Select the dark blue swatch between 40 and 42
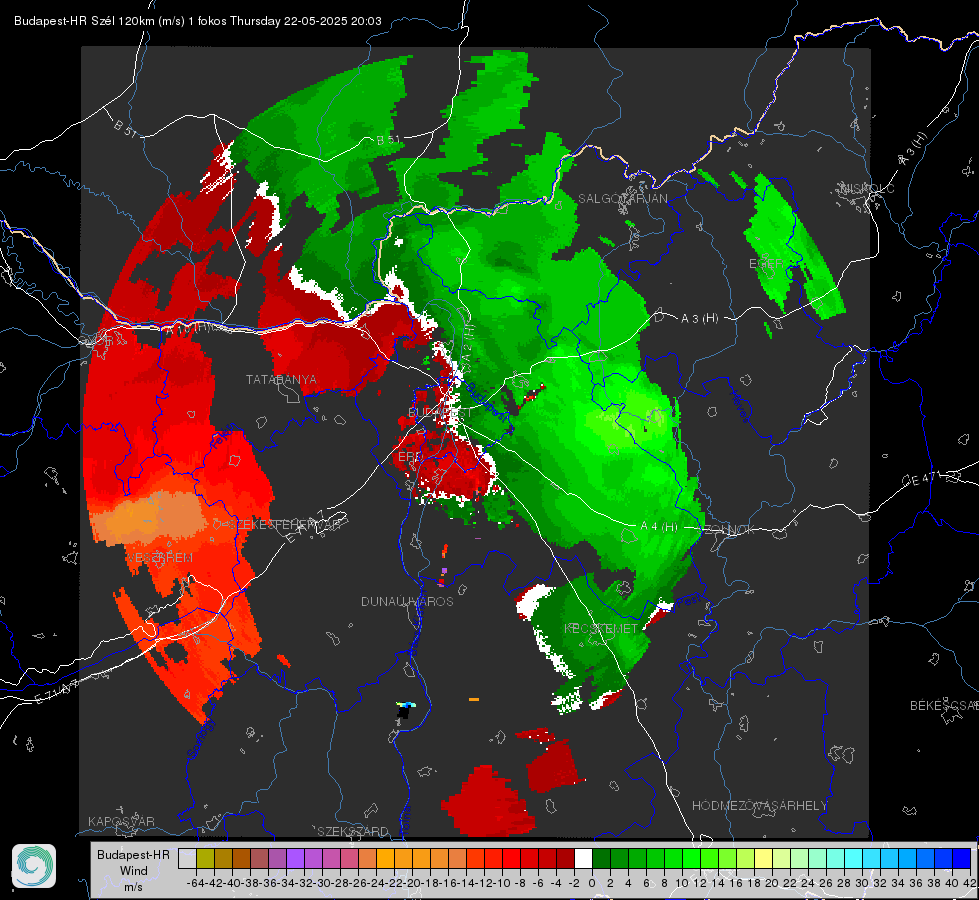The height and width of the screenshot is (900, 979). [x=962, y=858]
